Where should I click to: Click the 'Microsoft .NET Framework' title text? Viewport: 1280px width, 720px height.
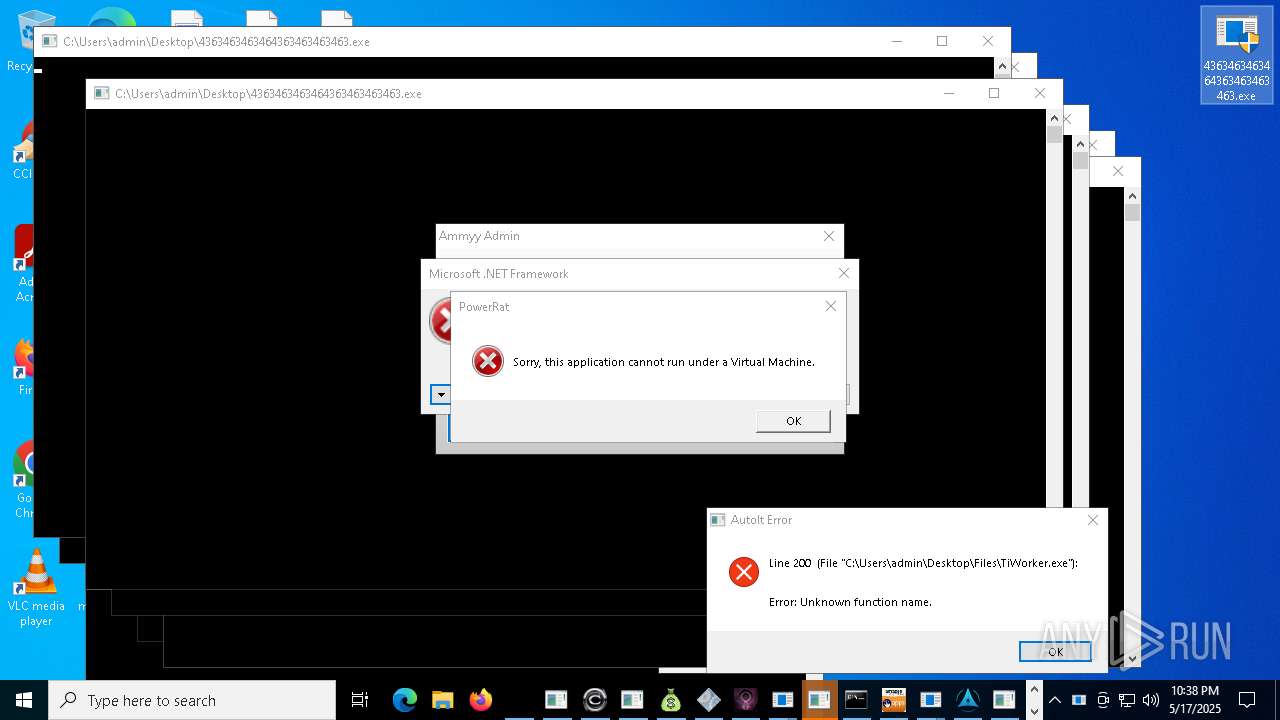tap(499, 274)
